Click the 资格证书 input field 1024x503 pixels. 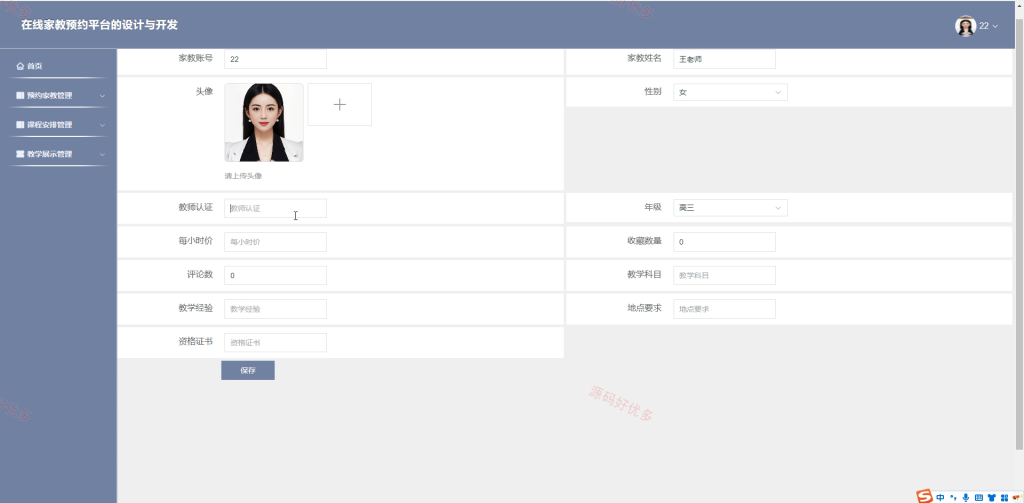(x=275, y=343)
